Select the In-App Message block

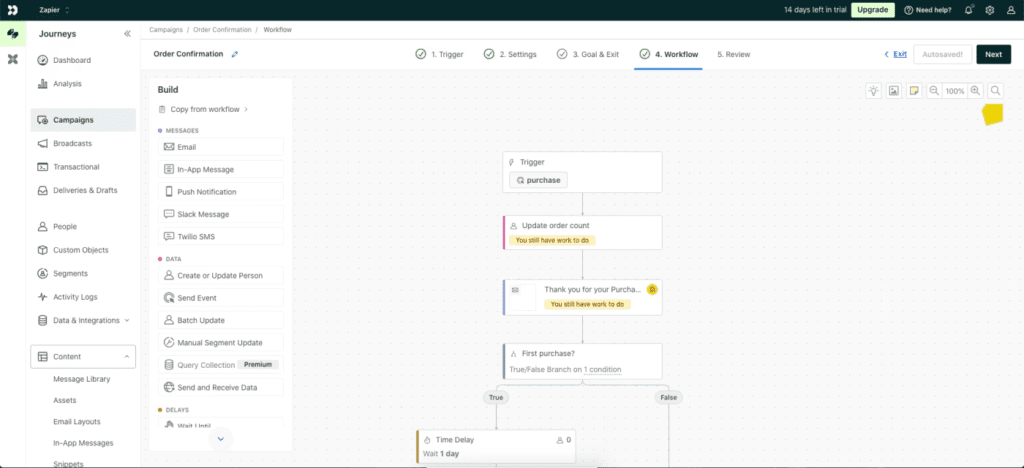click(x=221, y=170)
